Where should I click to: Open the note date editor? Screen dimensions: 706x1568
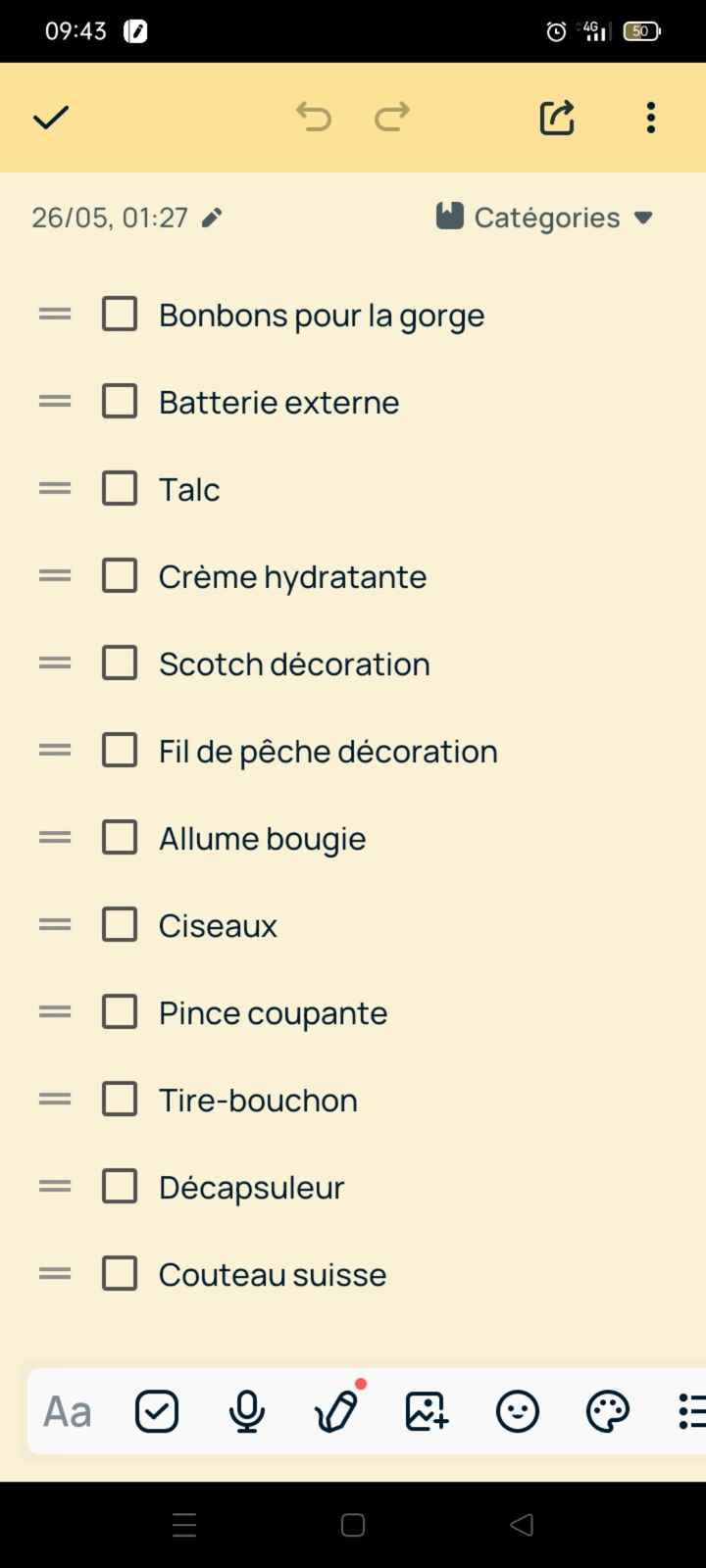pos(211,217)
